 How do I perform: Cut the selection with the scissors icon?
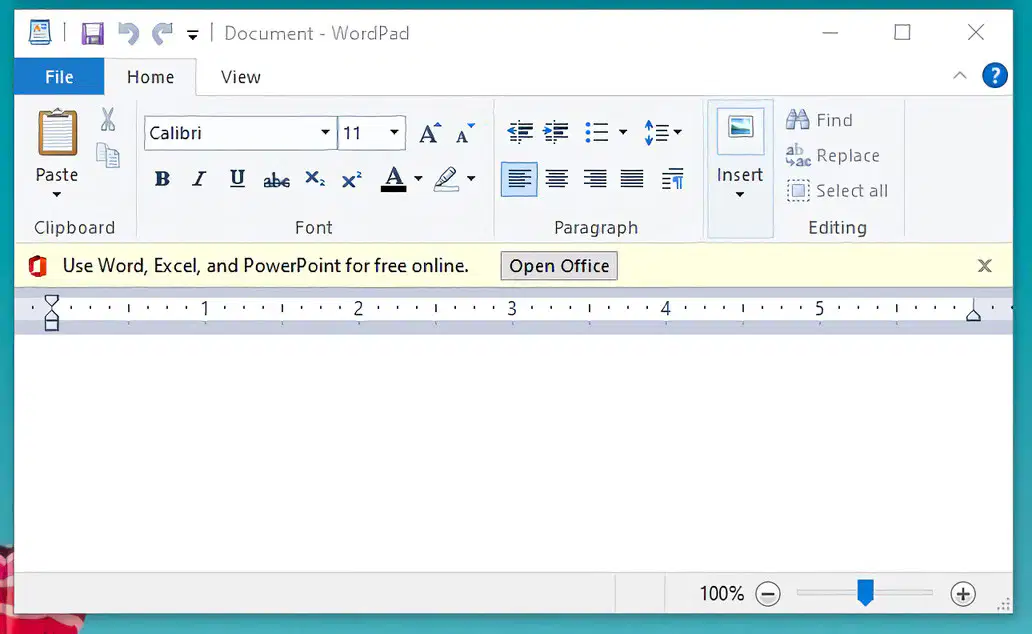108,120
